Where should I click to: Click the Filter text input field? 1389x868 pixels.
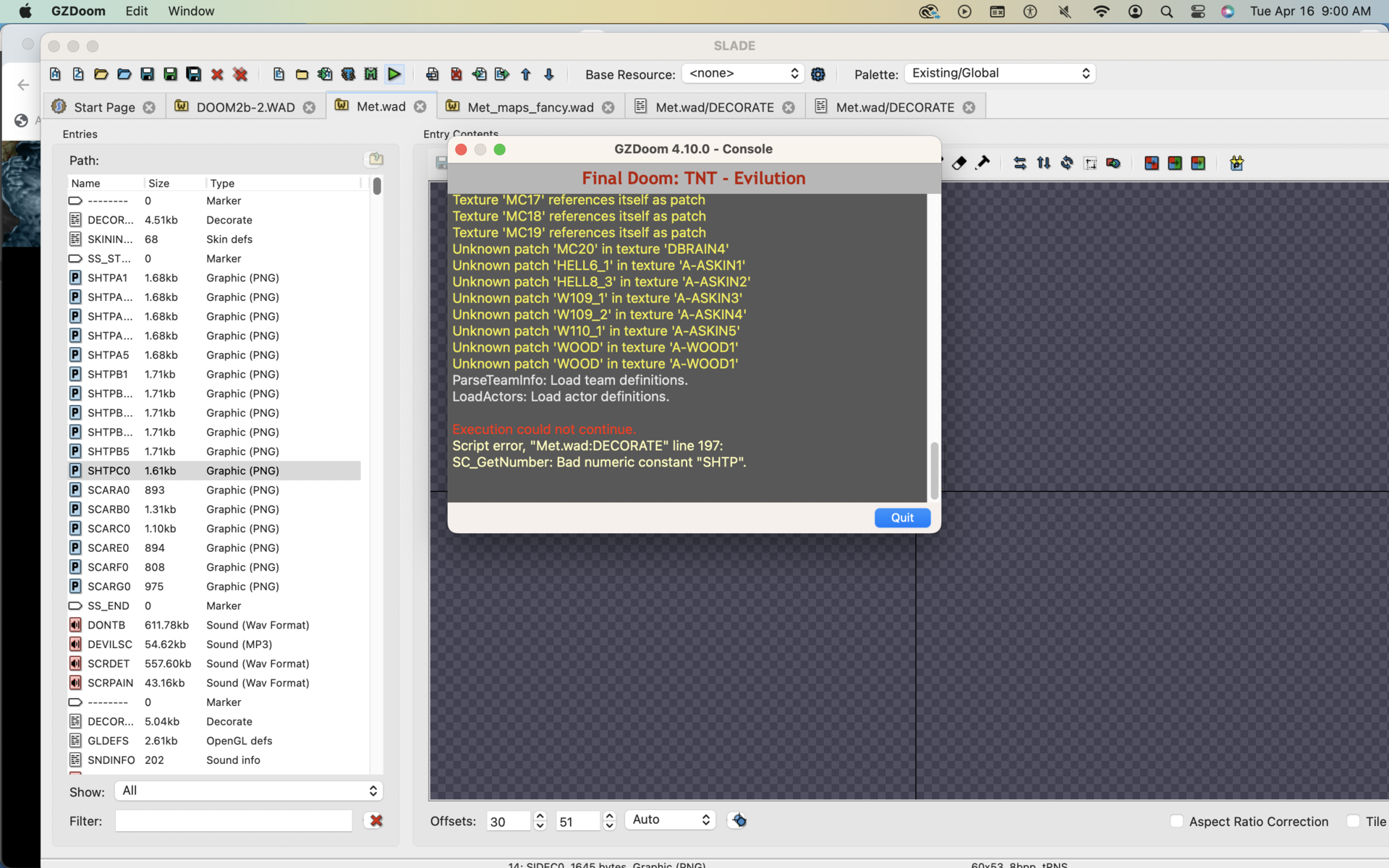234,820
